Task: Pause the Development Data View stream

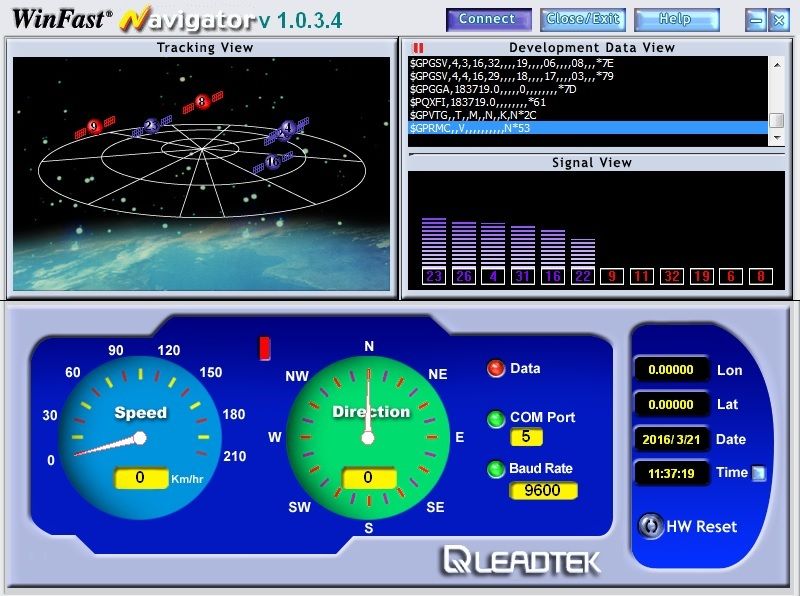Action: 418,48
